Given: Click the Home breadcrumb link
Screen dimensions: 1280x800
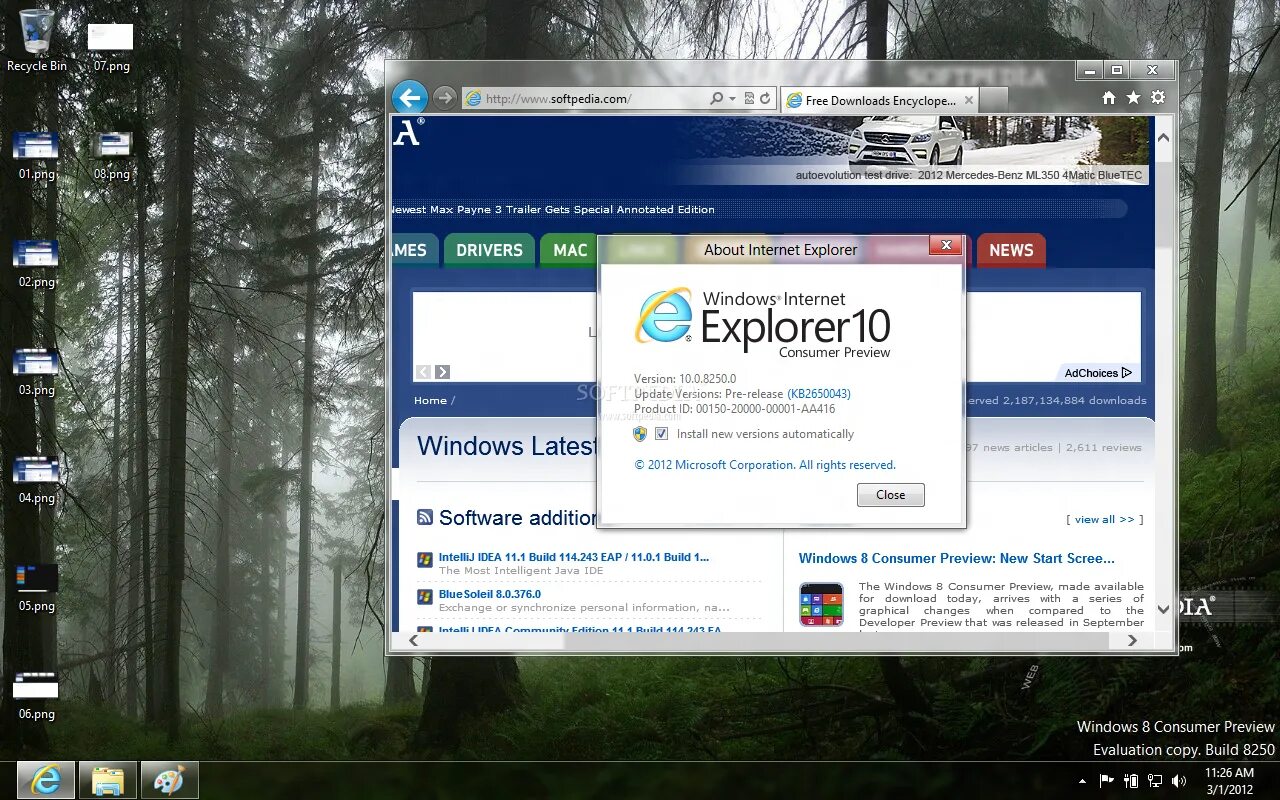Looking at the screenshot, I should pyautogui.click(x=430, y=400).
